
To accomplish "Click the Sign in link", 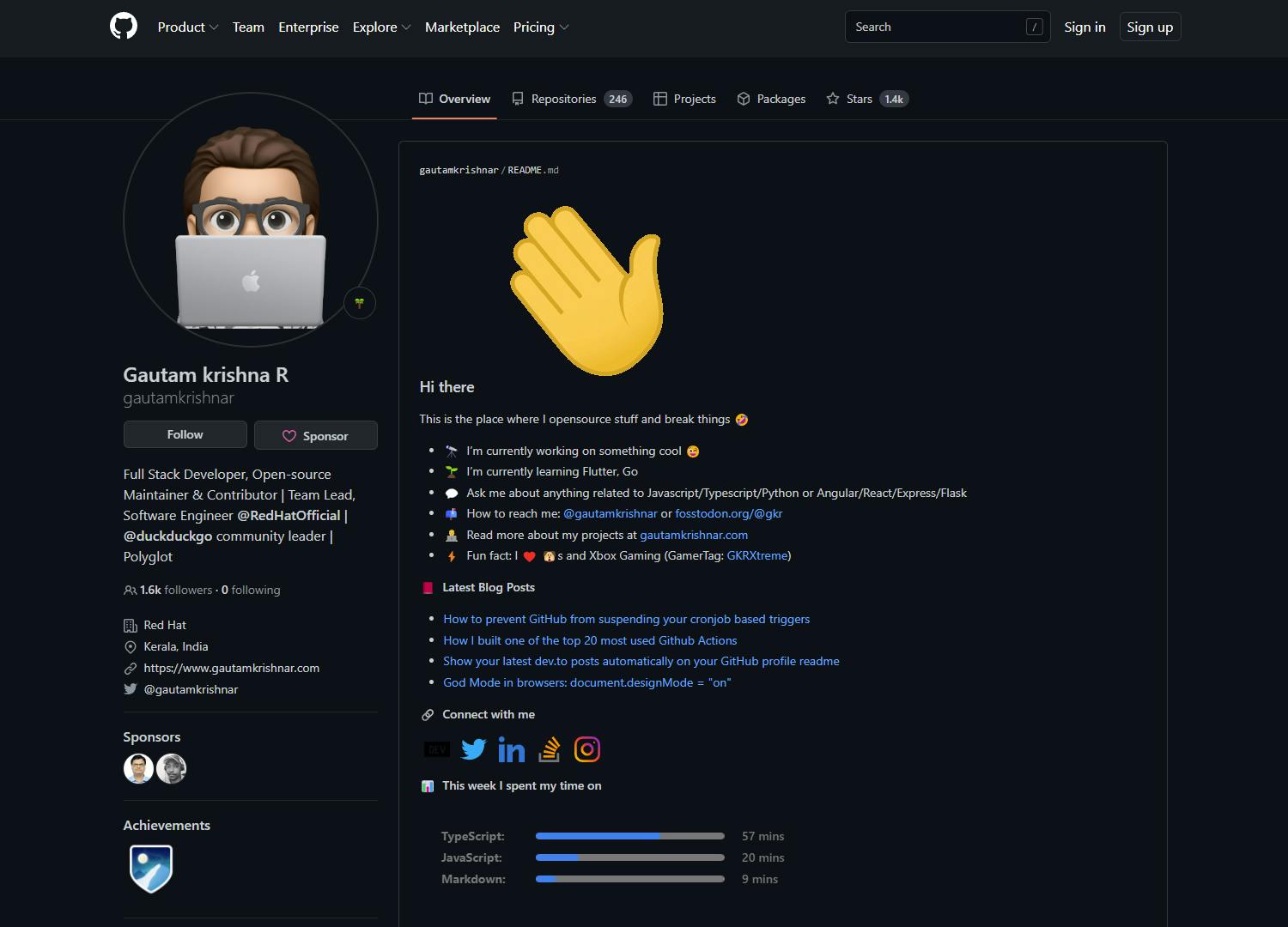I will point(1084,27).
